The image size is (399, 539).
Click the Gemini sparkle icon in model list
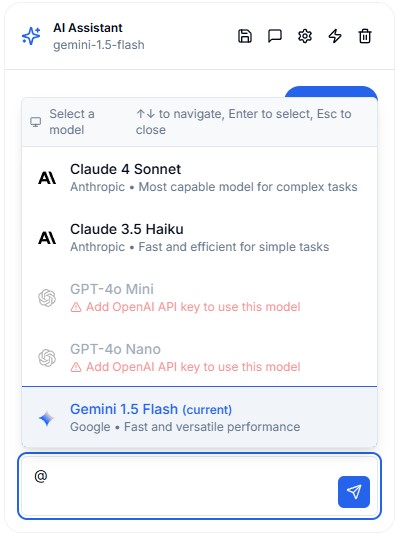click(x=47, y=418)
